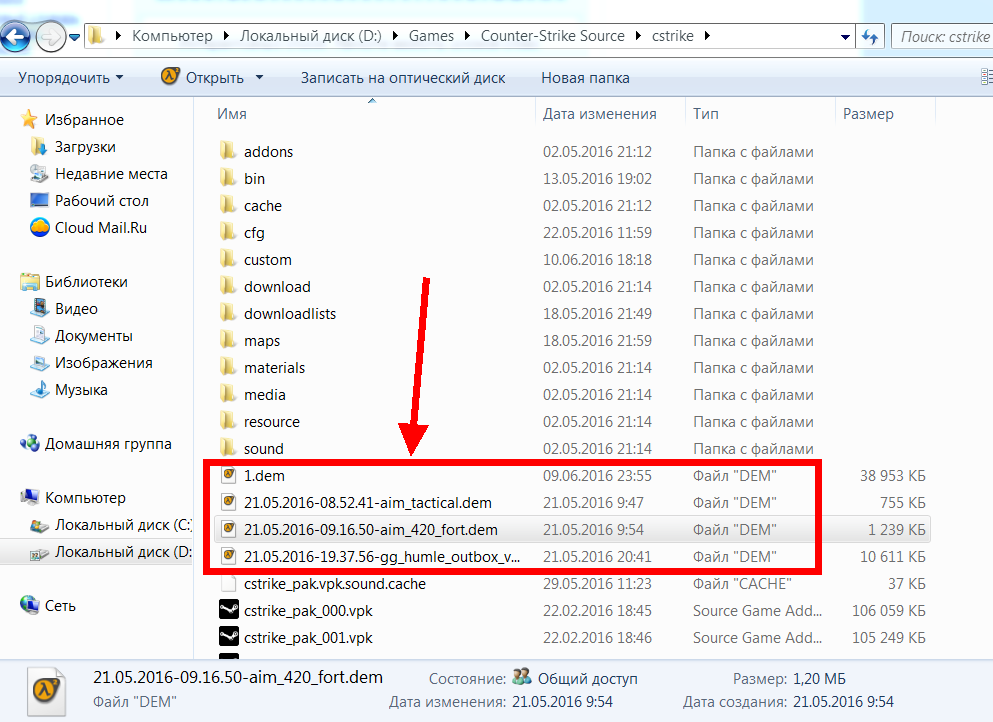The width and height of the screenshot is (993, 722).
Task: Select the cfg folder icon
Action: (228, 232)
